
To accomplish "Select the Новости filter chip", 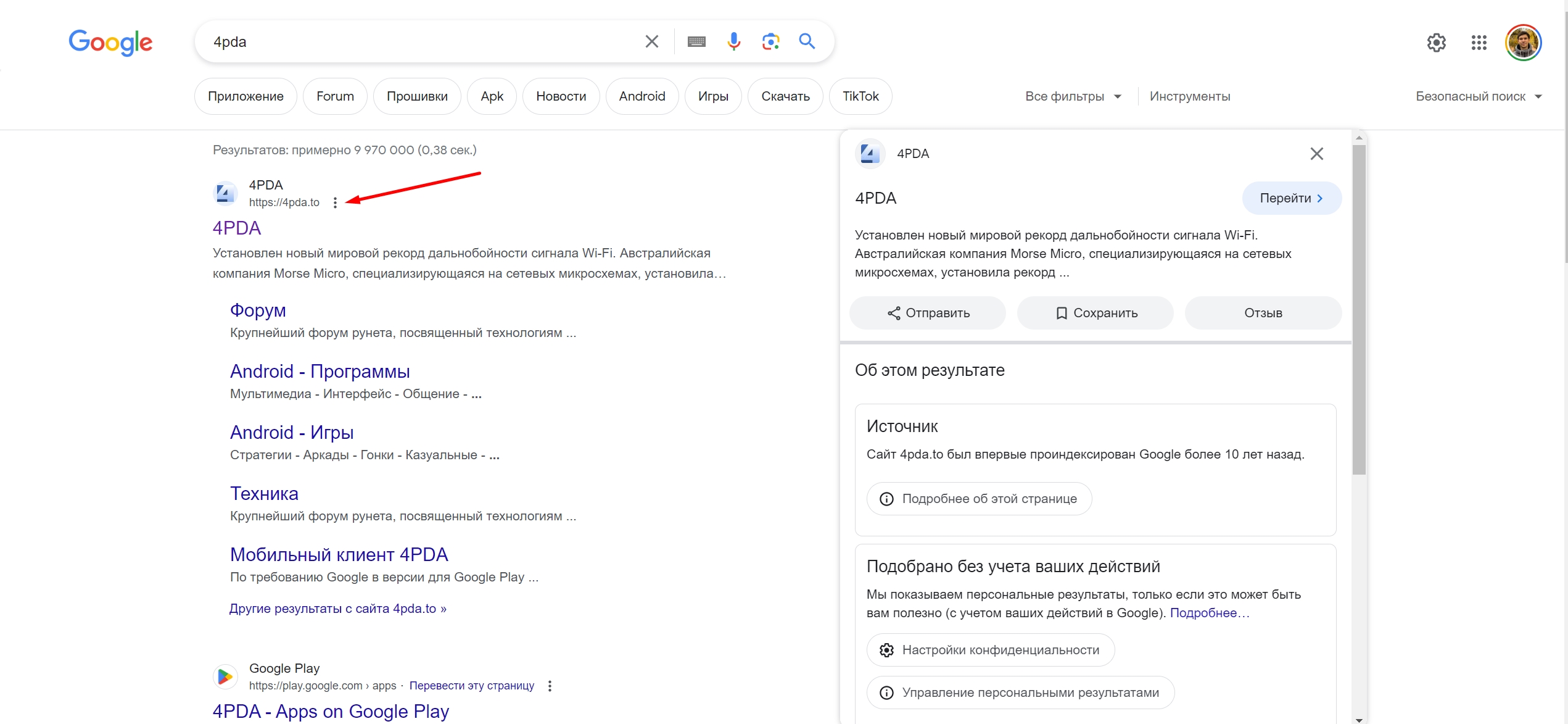I will tap(561, 96).
